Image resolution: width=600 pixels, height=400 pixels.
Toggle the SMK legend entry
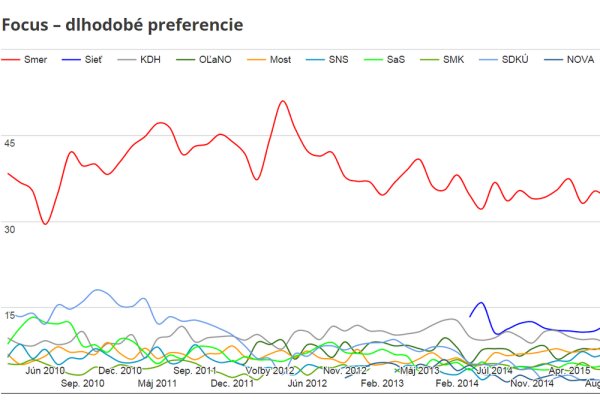455,59
